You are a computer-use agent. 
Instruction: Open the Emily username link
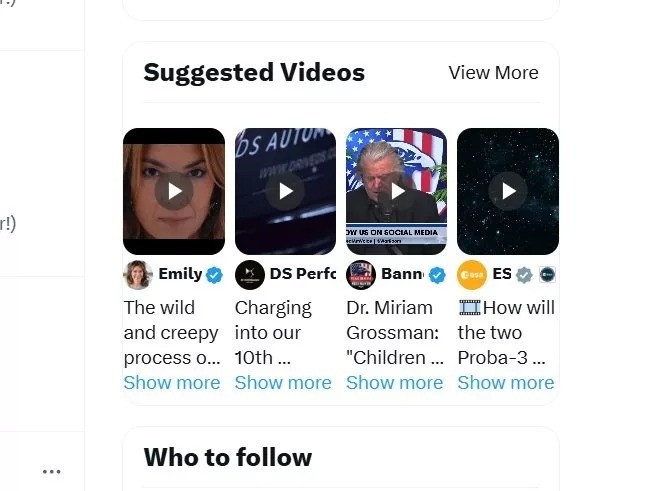180,274
